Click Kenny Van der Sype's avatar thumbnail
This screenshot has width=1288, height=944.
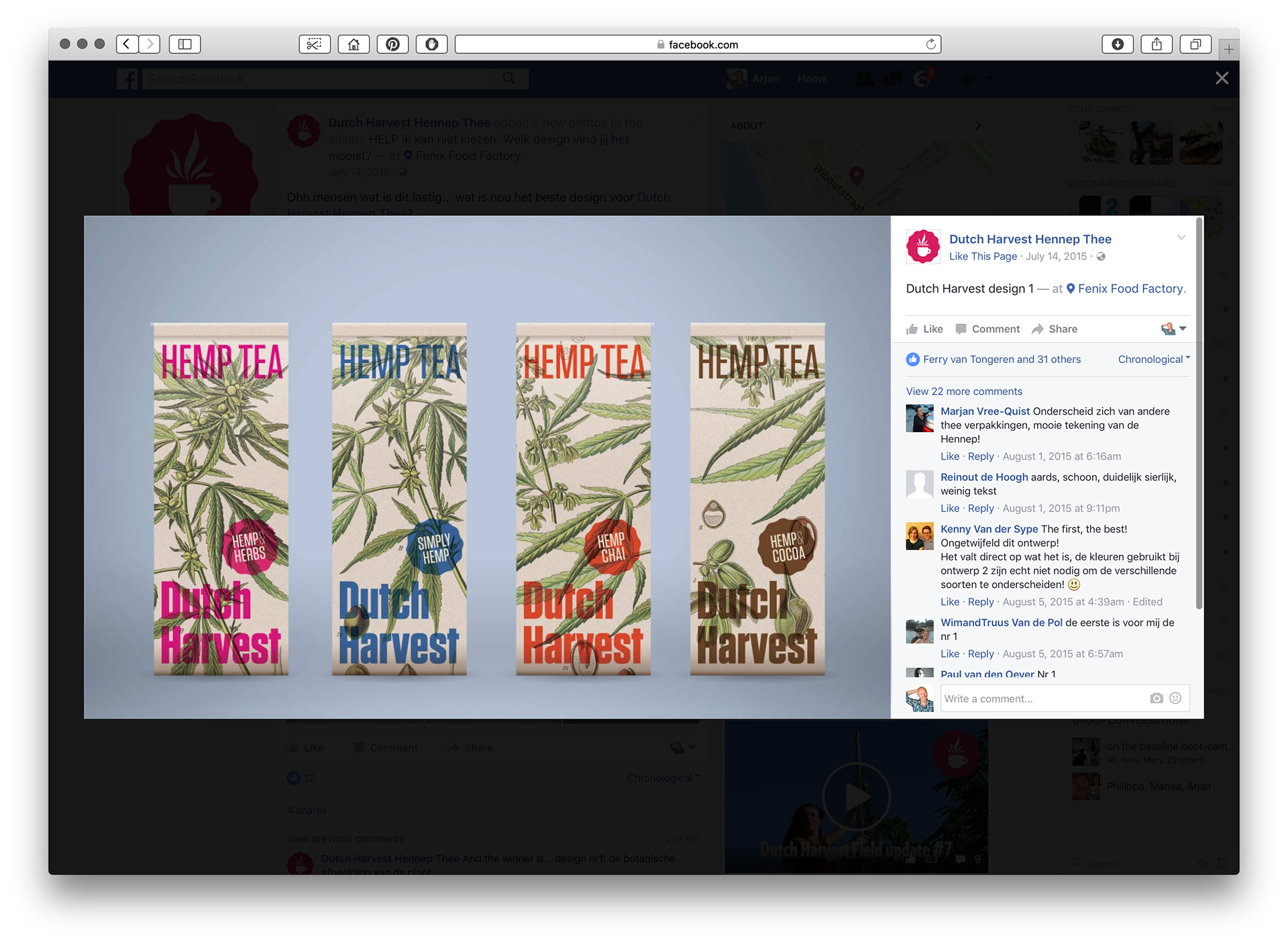tap(920, 537)
